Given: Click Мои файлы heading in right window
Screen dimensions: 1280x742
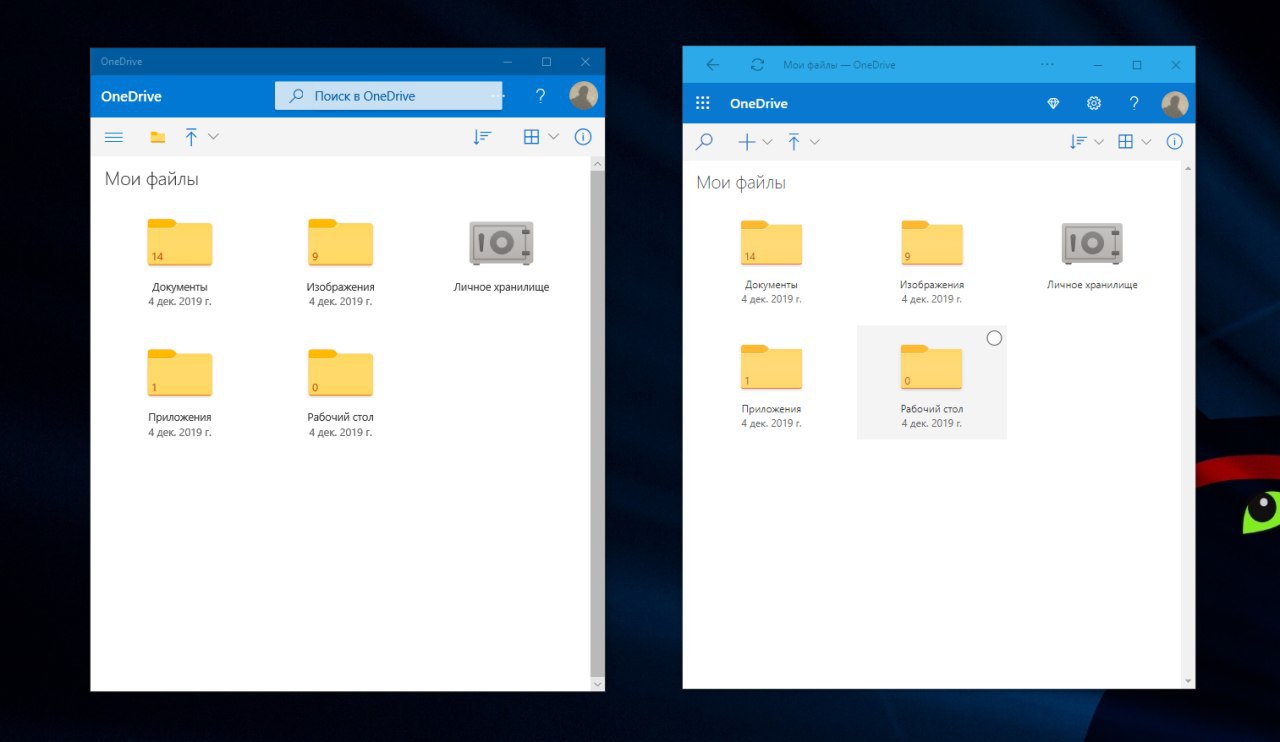Looking at the screenshot, I should [741, 183].
